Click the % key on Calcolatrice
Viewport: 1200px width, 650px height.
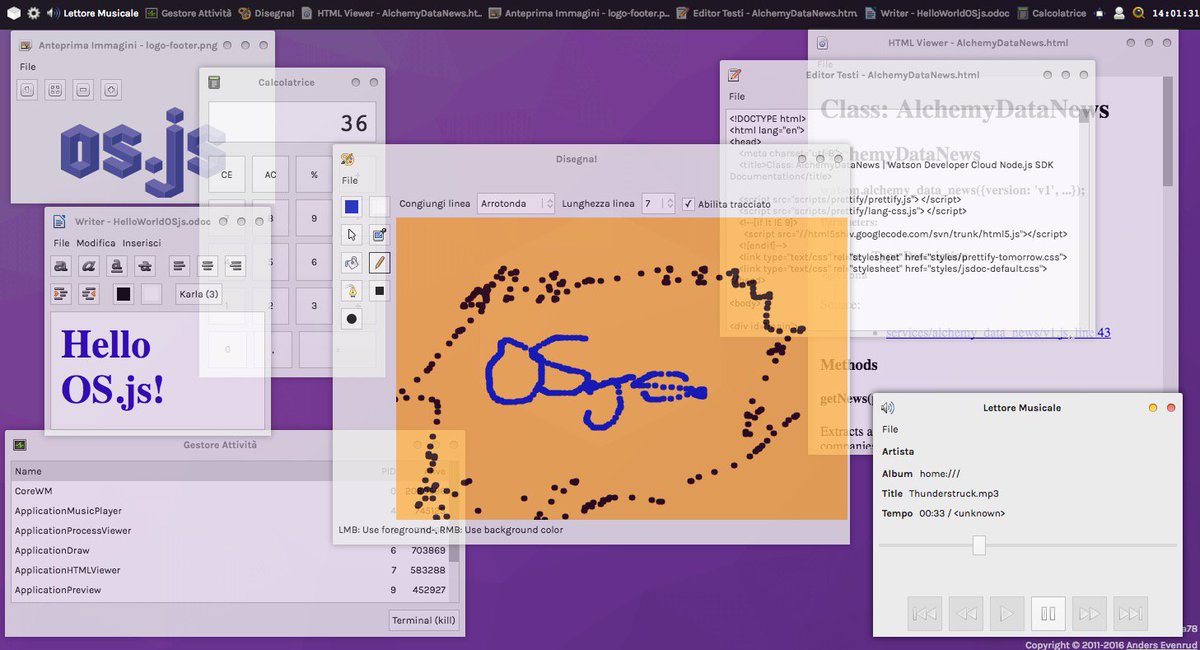(x=314, y=174)
